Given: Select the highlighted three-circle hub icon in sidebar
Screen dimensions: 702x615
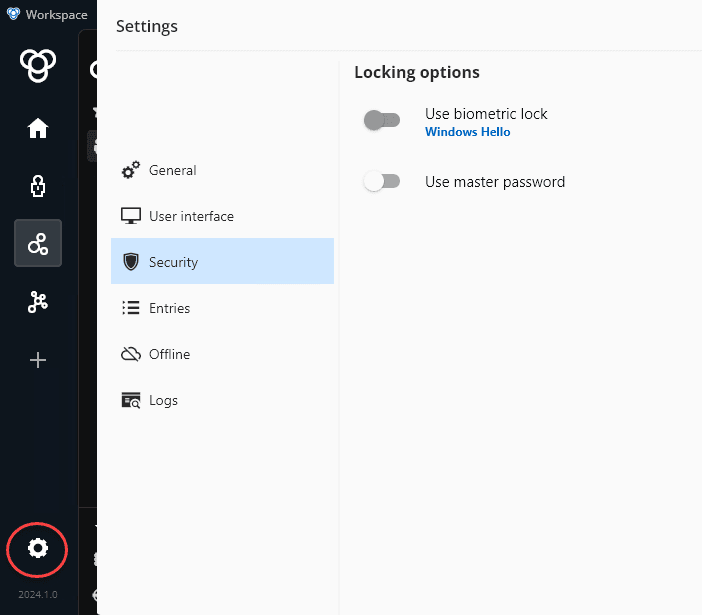Looking at the screenshot, I should click(38, 243).
